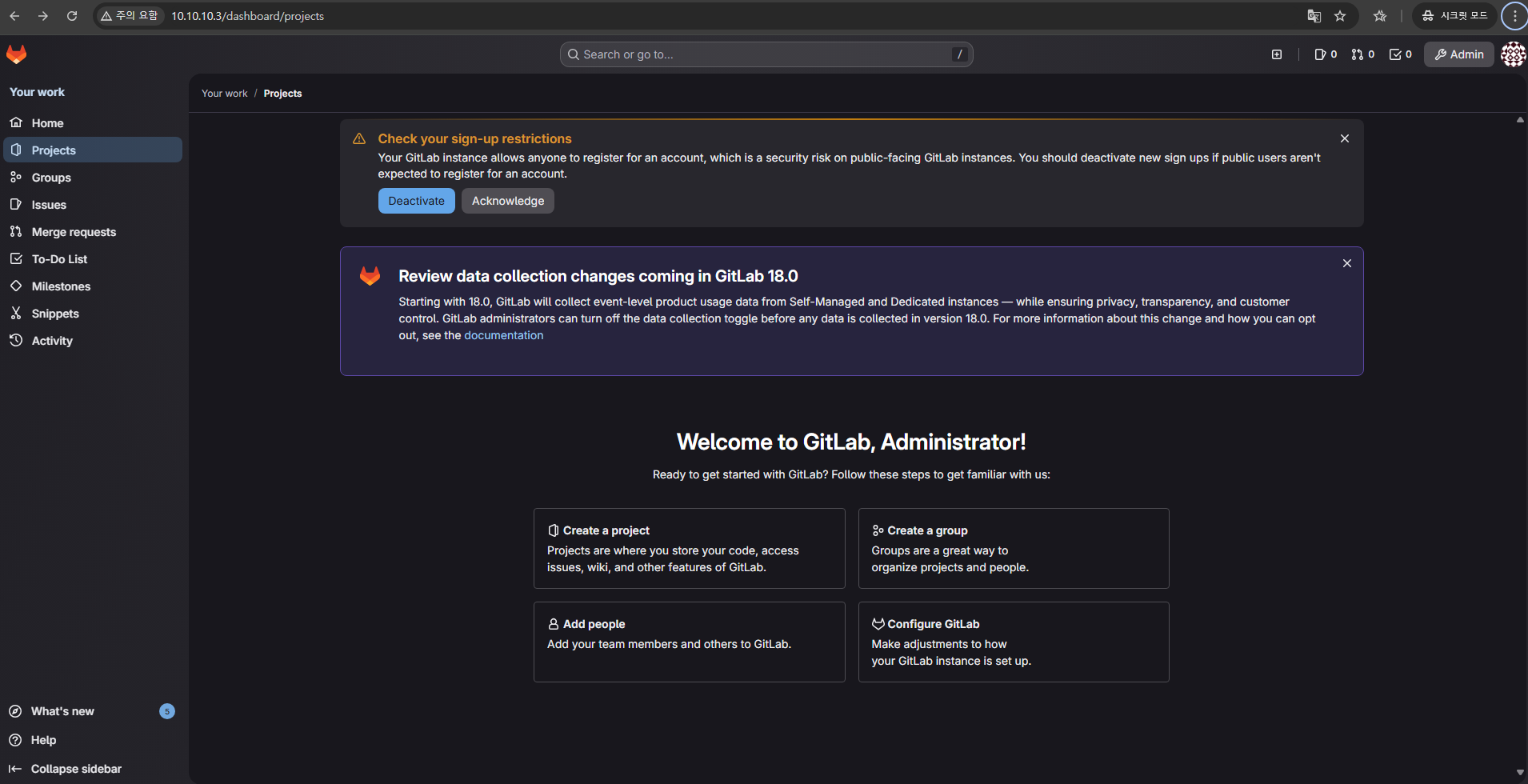Click the page scrollbar up arrow

pyautogui.click(x=1520, y=119)
